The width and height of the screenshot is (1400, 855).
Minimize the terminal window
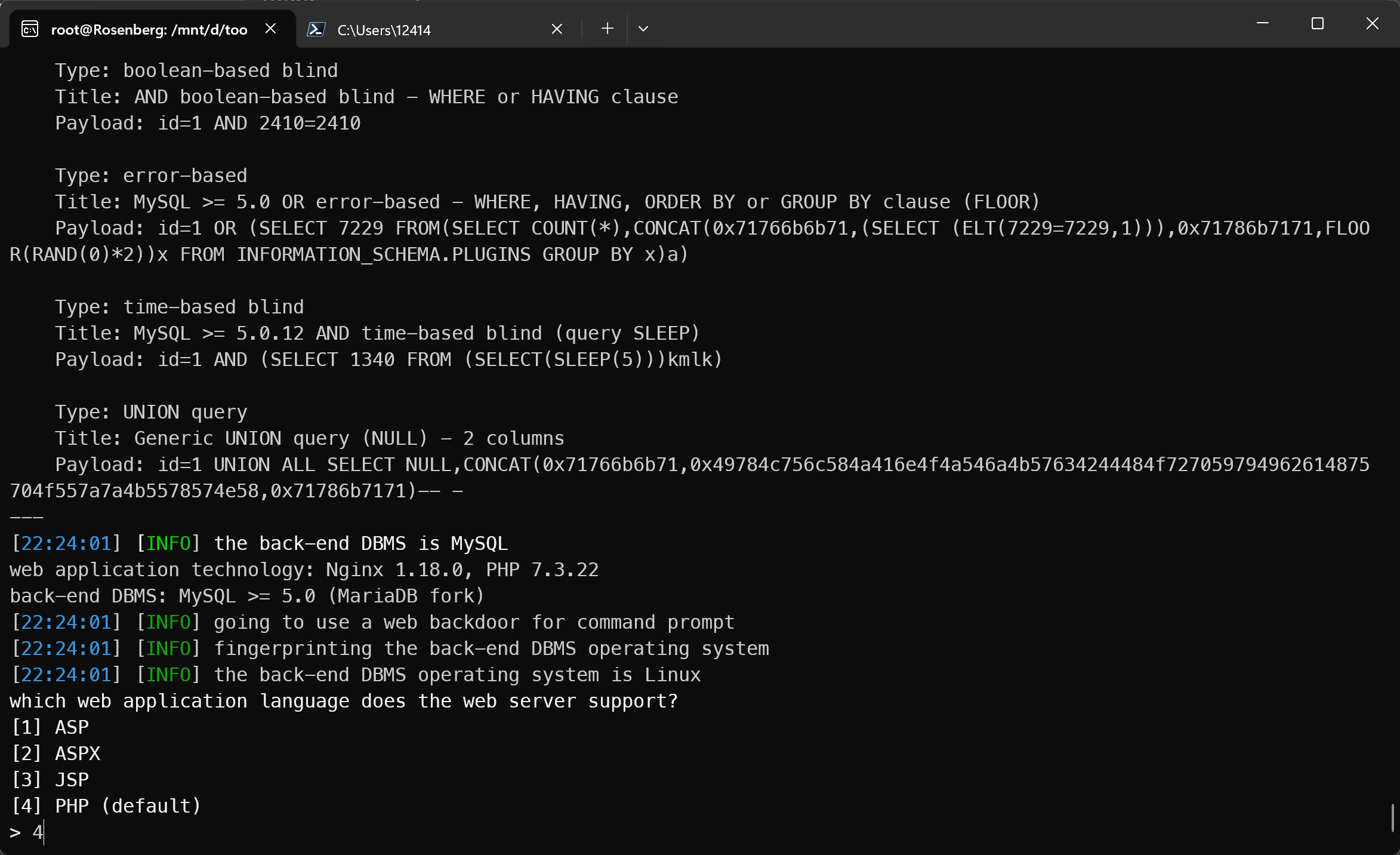click(x=1263, y=24)
